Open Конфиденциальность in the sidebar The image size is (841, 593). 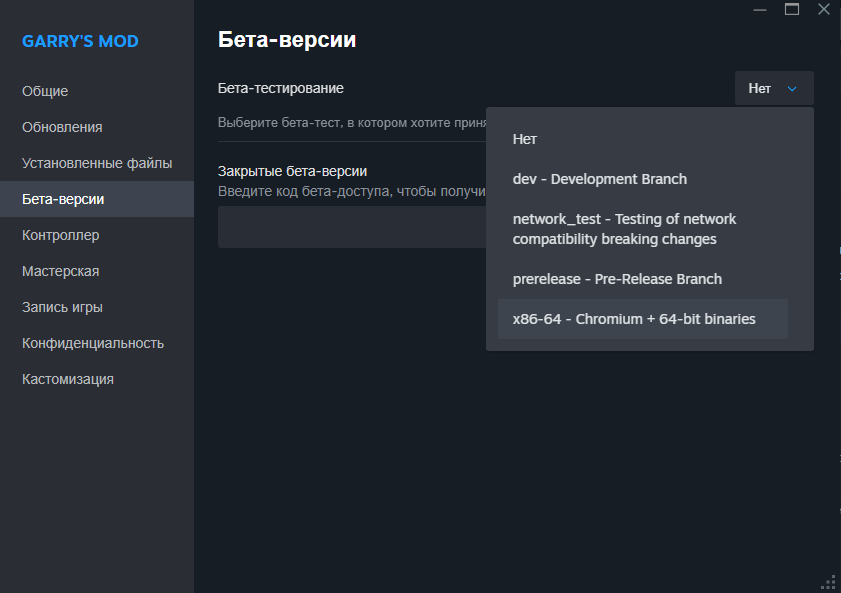point(93,343)
